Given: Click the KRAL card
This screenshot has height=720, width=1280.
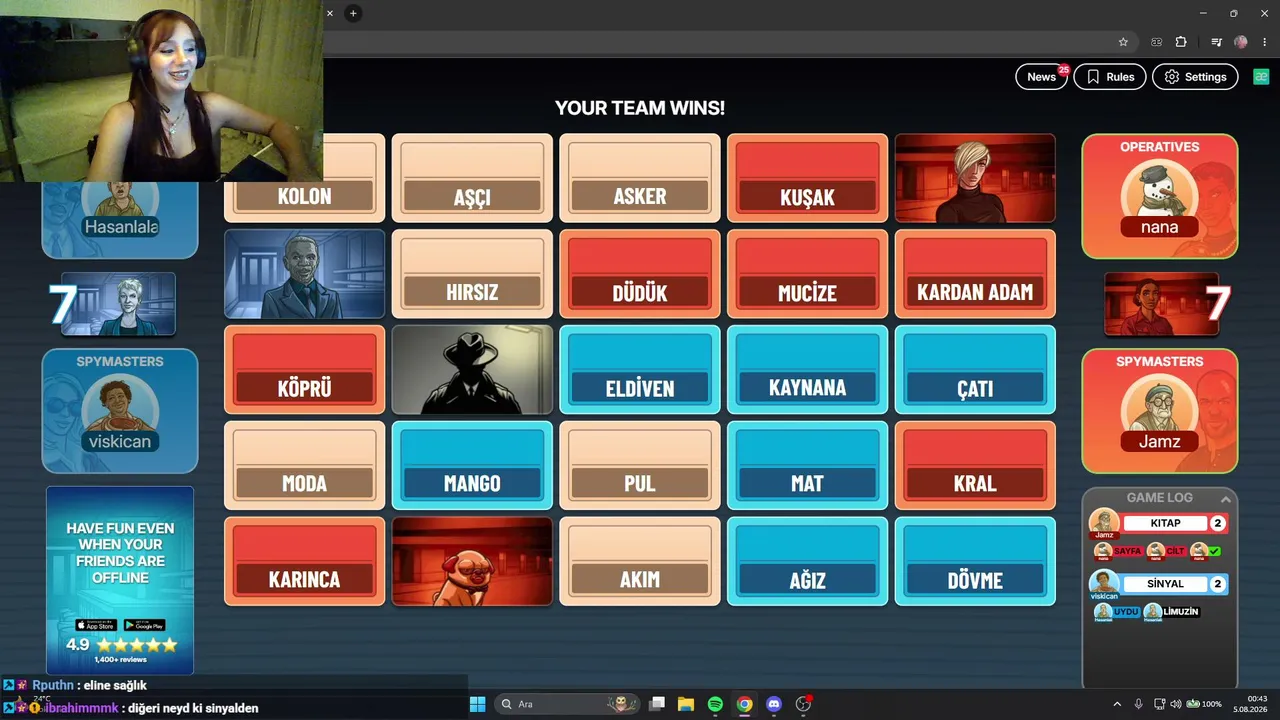Looking at the screenshot, I should point(975,466).
